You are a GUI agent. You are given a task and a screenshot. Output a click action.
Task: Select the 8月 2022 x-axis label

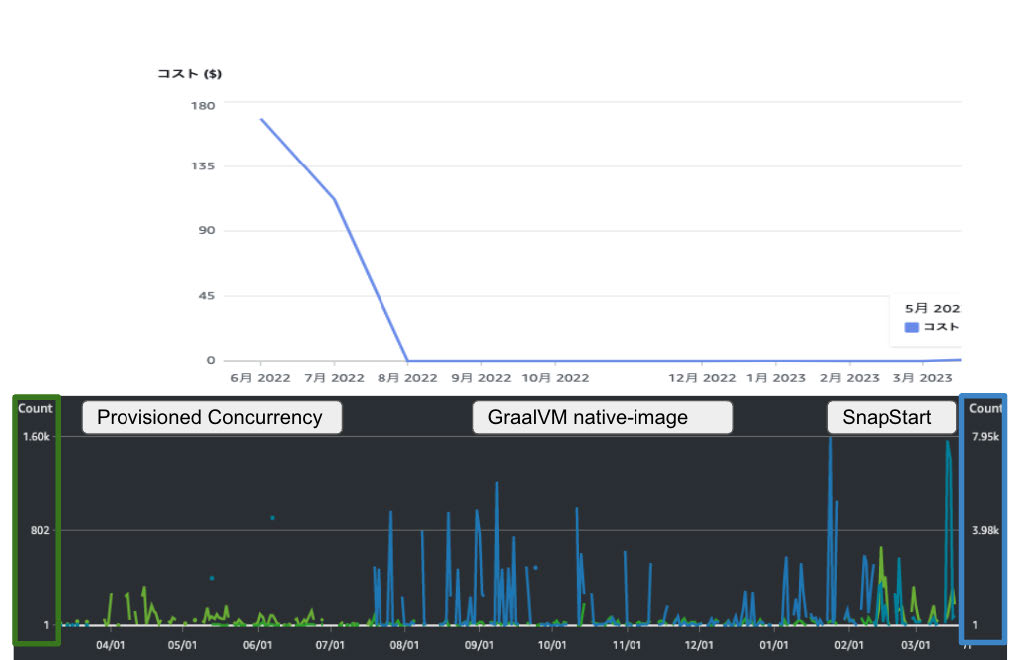(x=407, y=378)
